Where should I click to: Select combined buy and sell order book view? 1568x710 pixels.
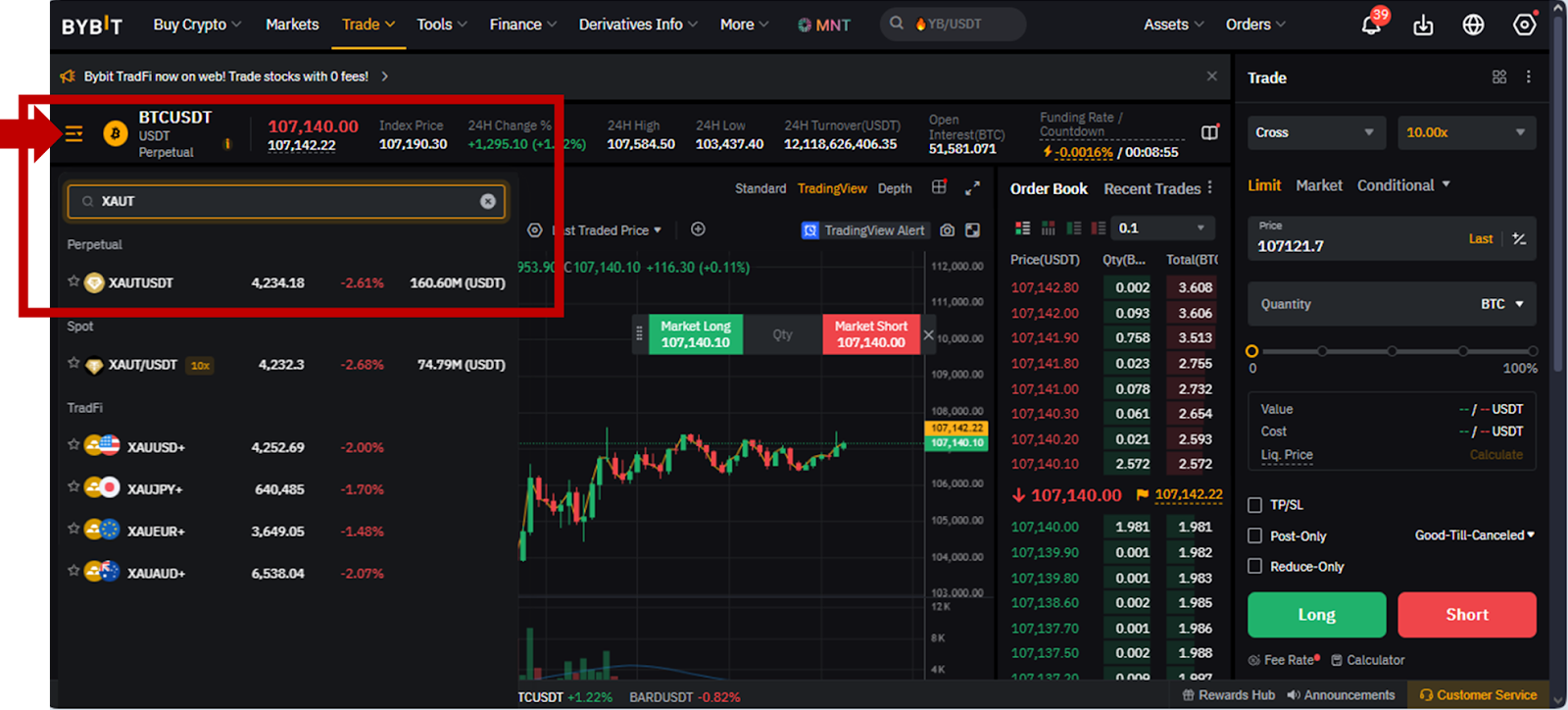pos(1022,228)
